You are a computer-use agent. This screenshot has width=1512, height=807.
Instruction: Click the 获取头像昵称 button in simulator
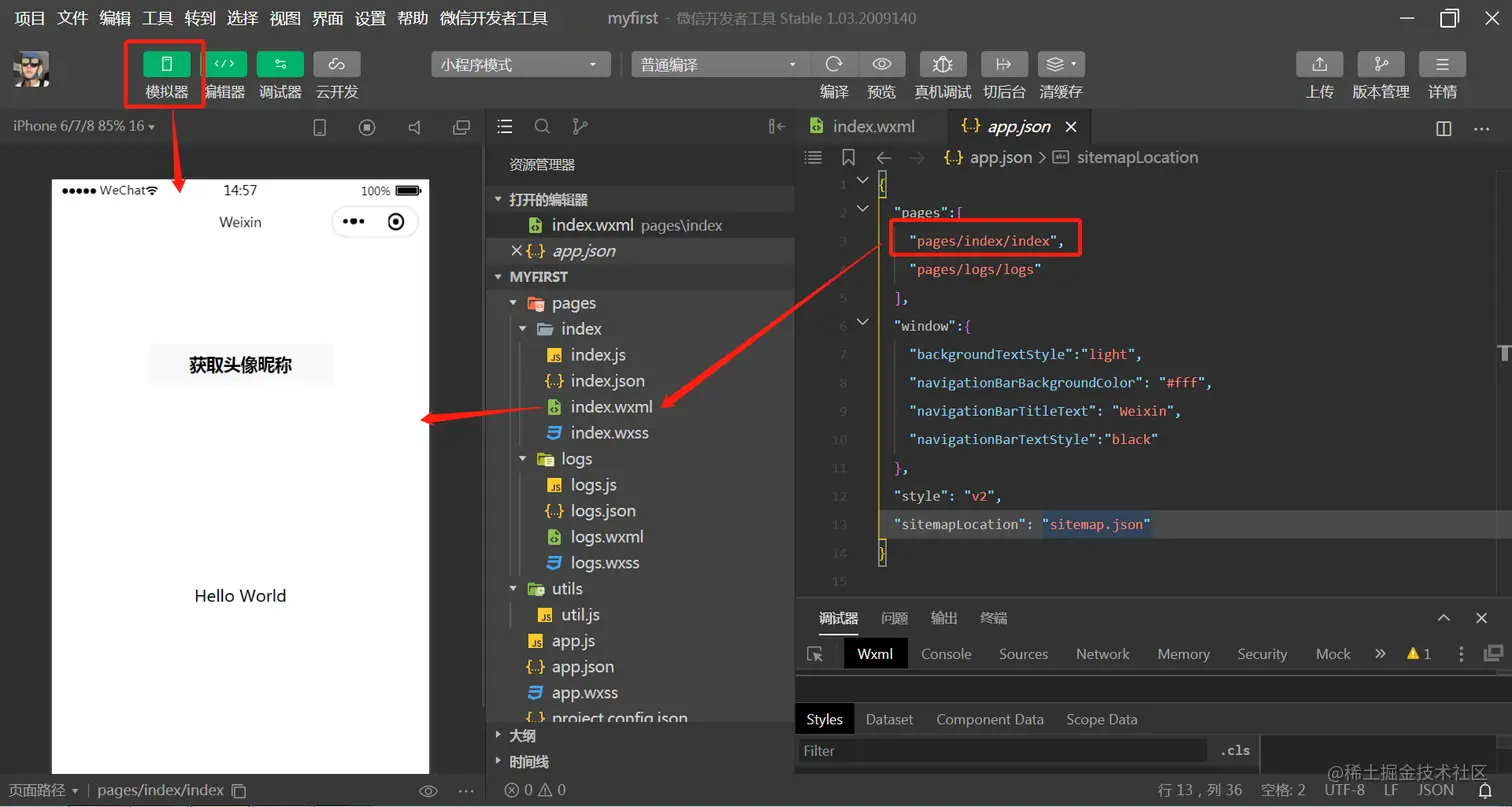click(240, 365)
